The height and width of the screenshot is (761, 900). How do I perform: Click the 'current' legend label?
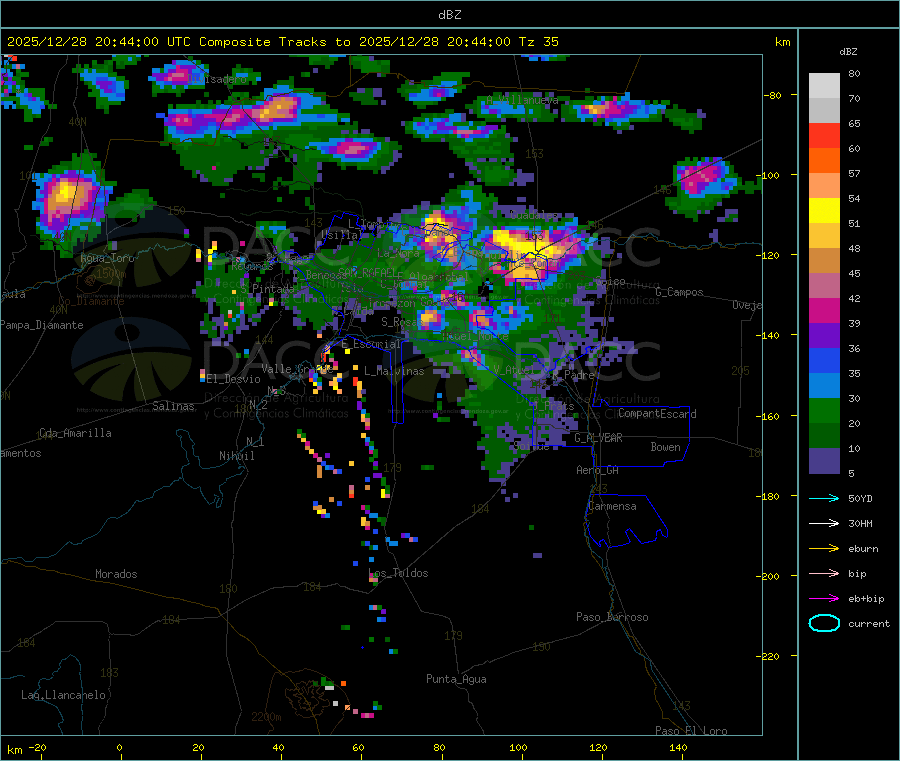869,623
